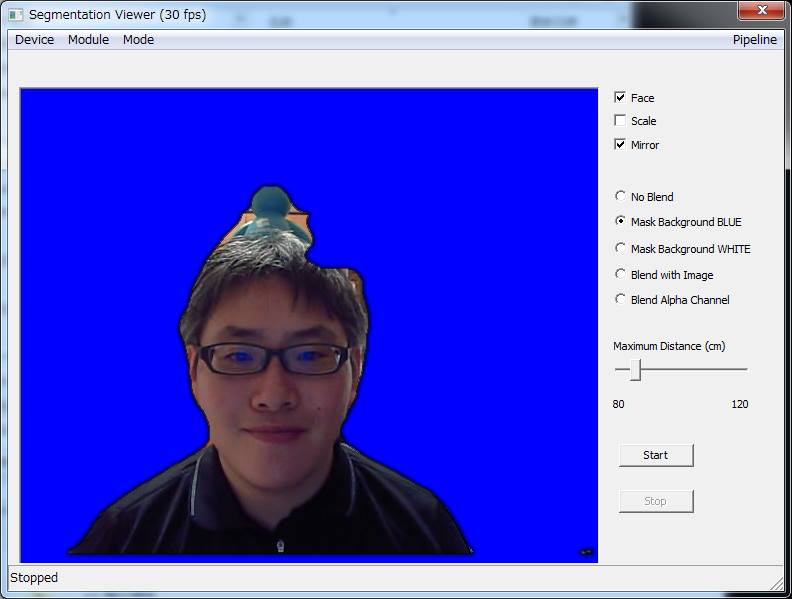This screenshot has height=599, width=792.
Task: Click the Segmentation Viewer title bar icon
Action: tap(15, 15)
